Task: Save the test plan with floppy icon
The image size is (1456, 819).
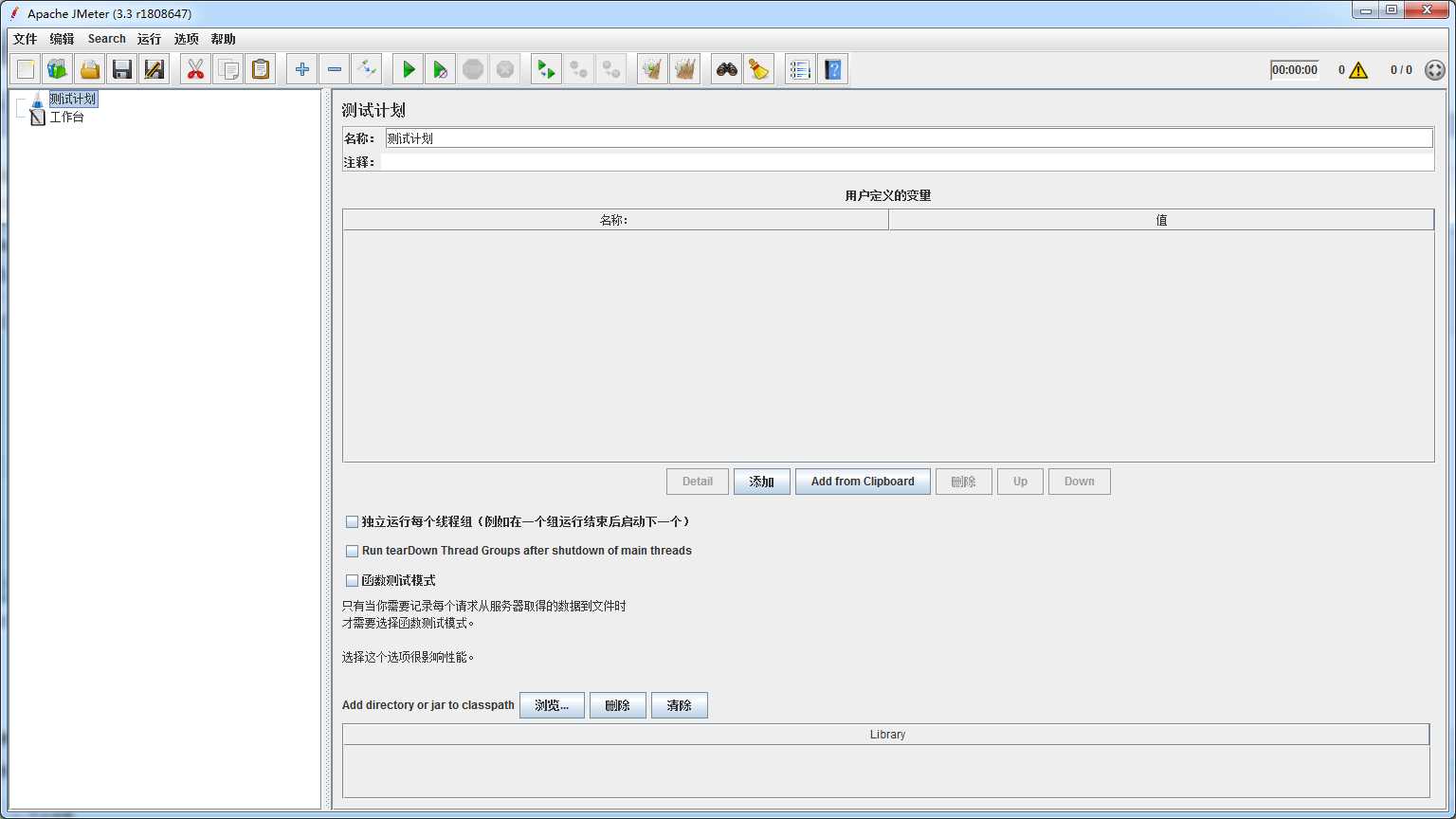Action: (122, 69)
